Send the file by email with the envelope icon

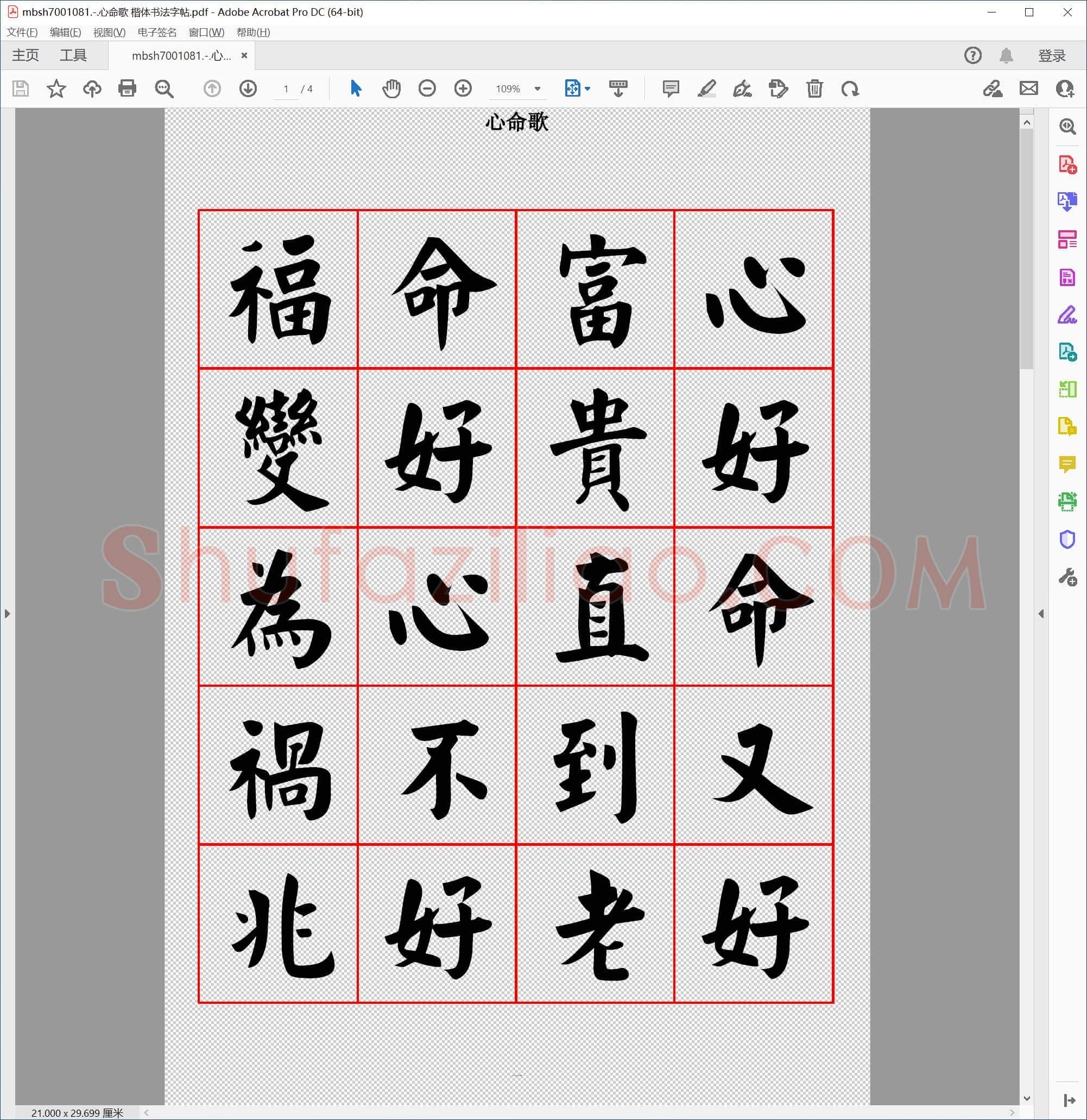point(1029,88)
